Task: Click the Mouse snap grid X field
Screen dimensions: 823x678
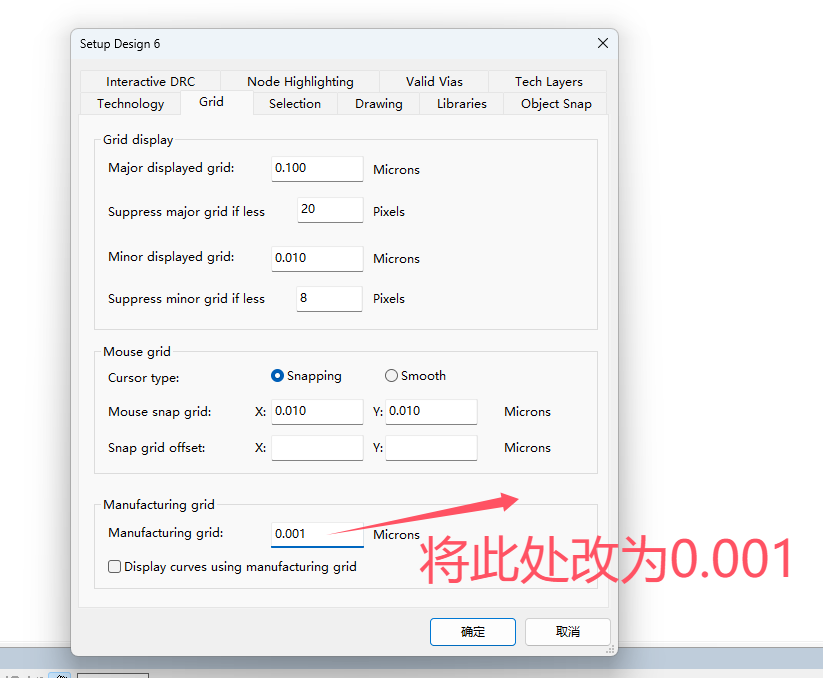Action: 317,412
